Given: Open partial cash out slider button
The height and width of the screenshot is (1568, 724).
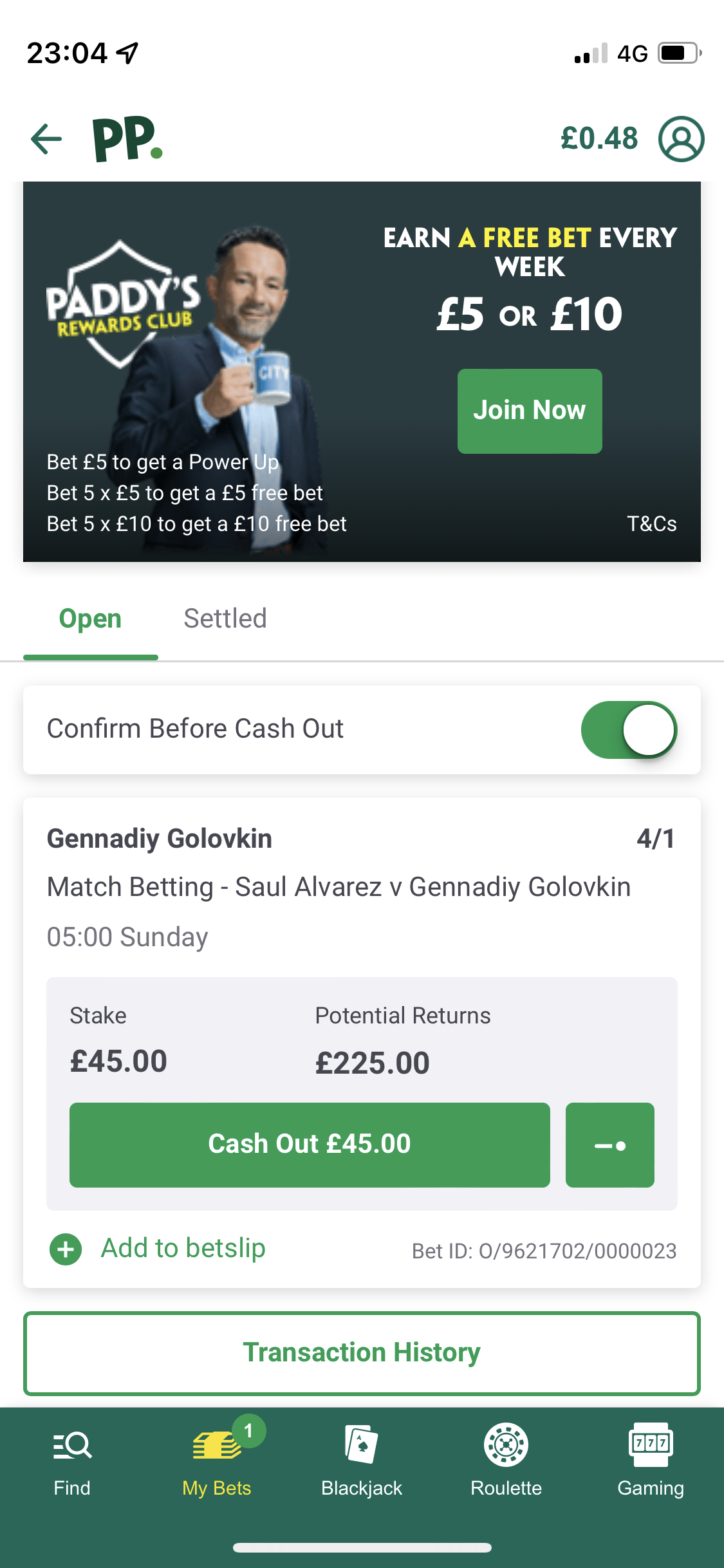Looking at the screenshot, I should (x=610, y=1145).
